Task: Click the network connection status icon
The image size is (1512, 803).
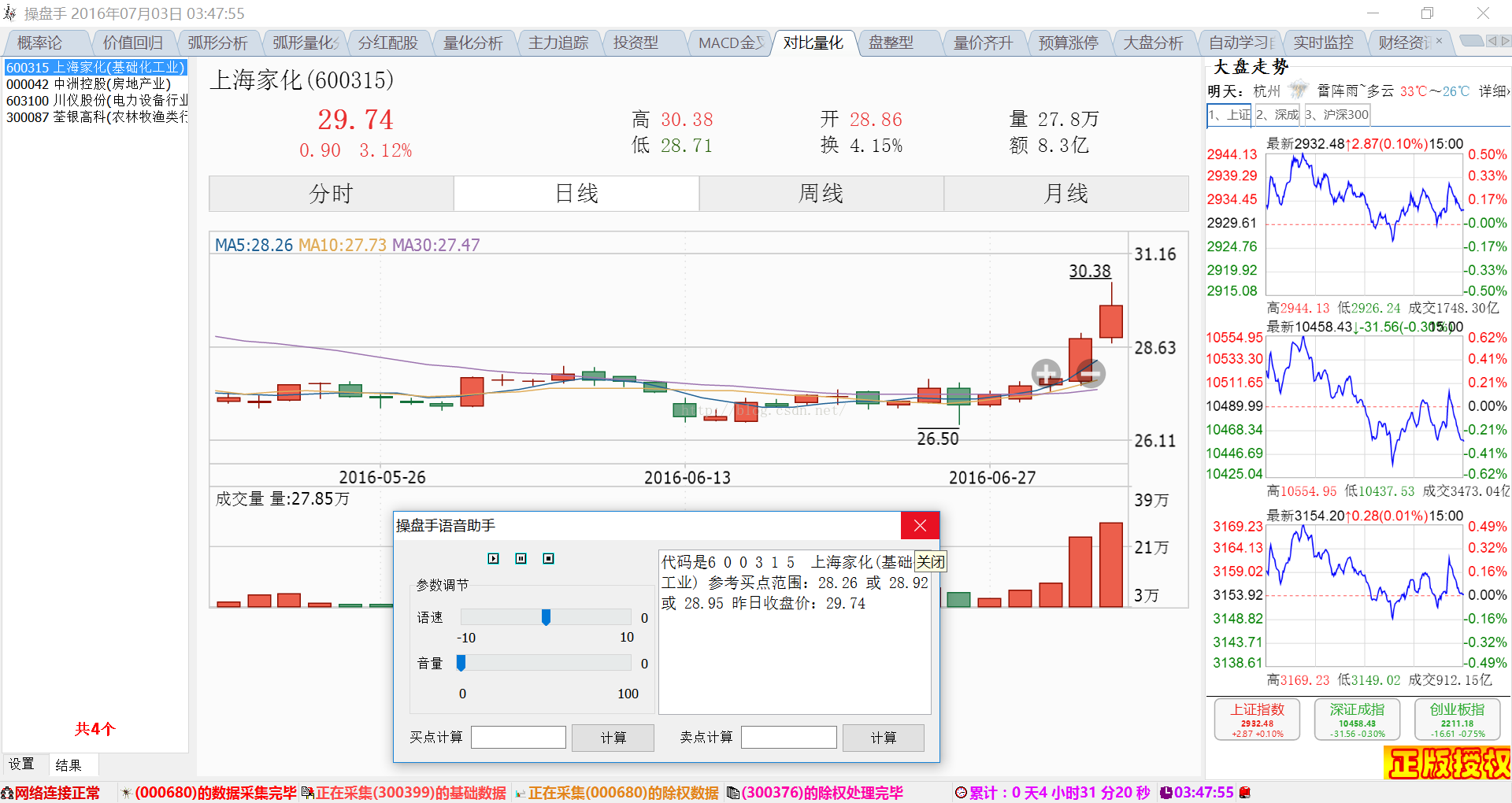Action: [7, 793]
